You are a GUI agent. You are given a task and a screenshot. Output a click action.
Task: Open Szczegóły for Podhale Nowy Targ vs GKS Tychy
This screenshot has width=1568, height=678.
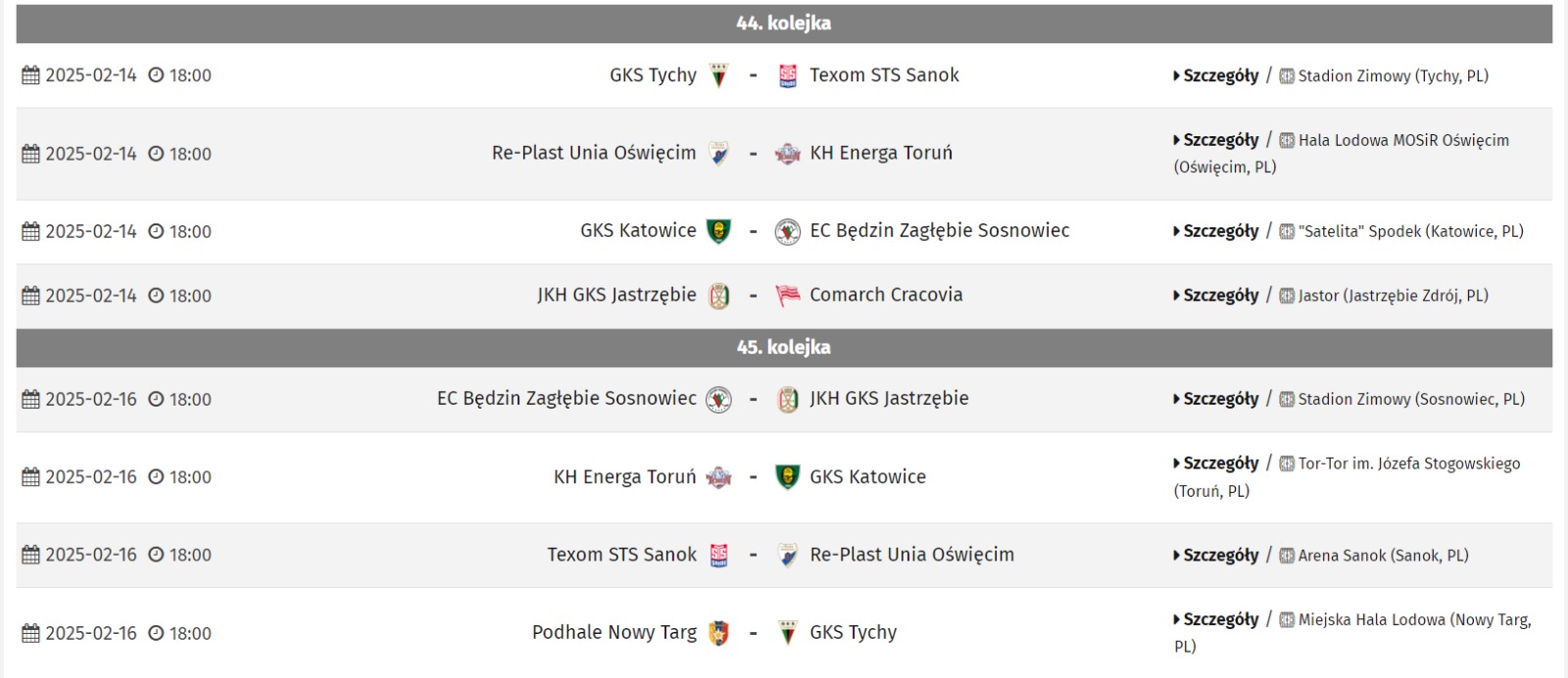[1216, 619]
